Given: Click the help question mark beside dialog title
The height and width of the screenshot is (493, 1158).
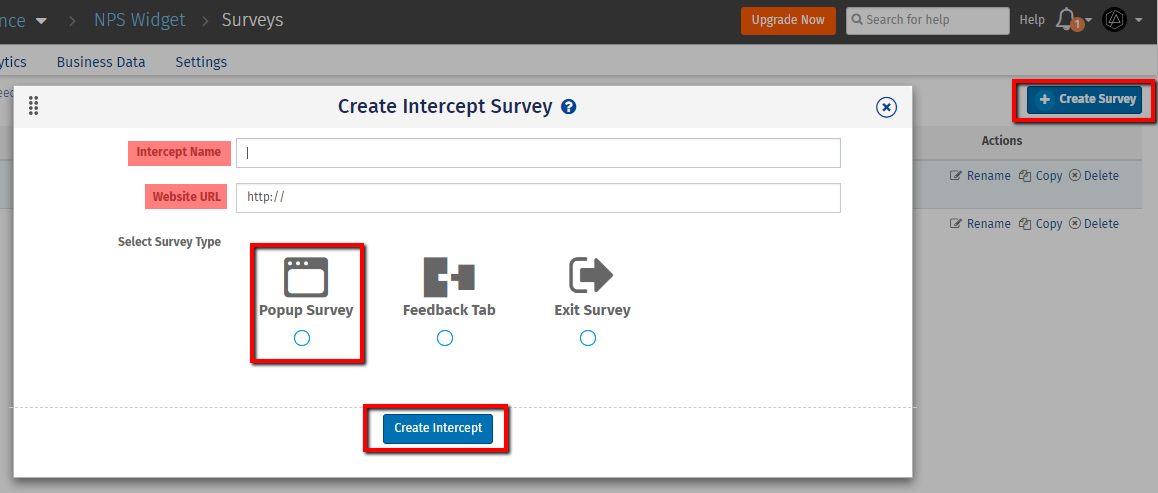Looking at the screenshot, I should [x=569, y=107].
